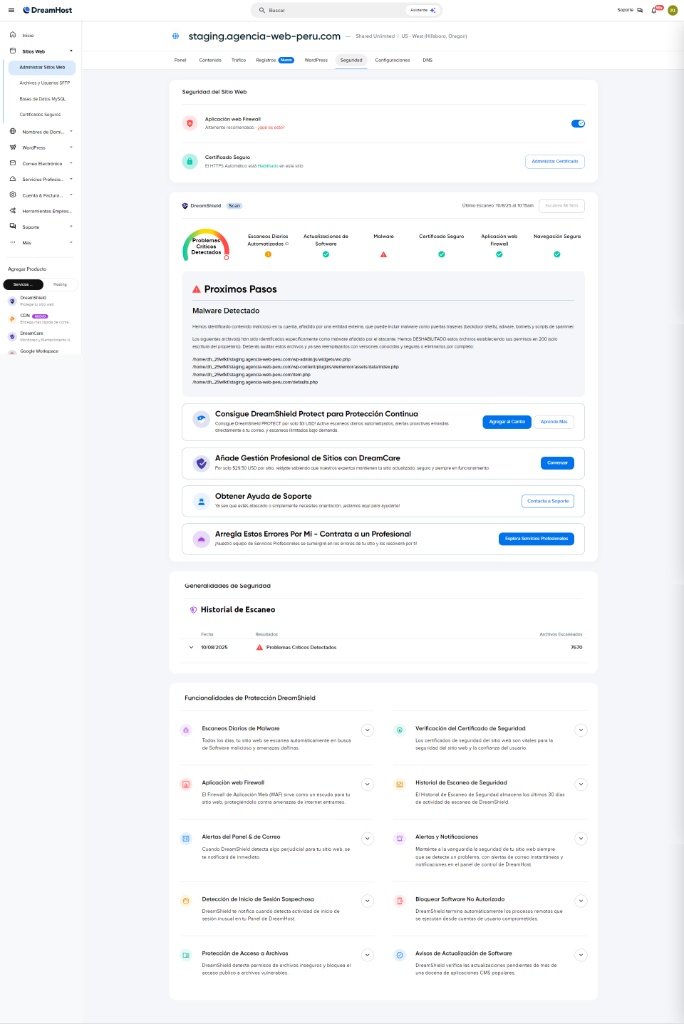Click the red Malware warning triangle

pyautogui.click(x=383, y=254)
